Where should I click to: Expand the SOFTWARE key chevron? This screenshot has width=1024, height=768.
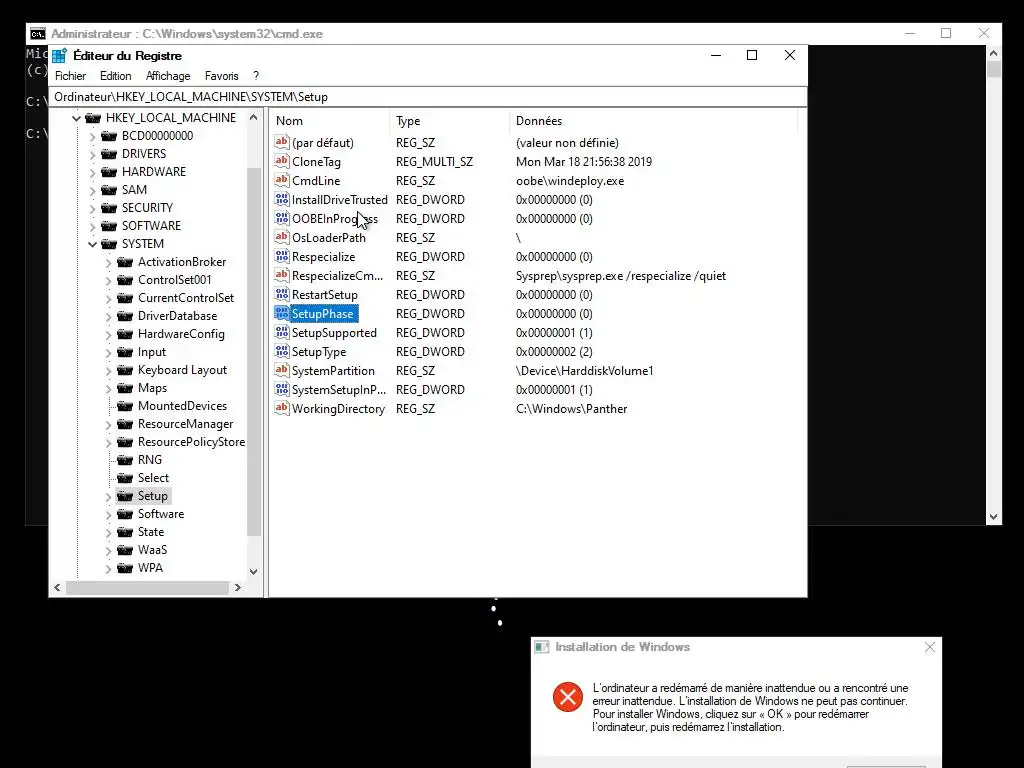(x=92, y=227)
